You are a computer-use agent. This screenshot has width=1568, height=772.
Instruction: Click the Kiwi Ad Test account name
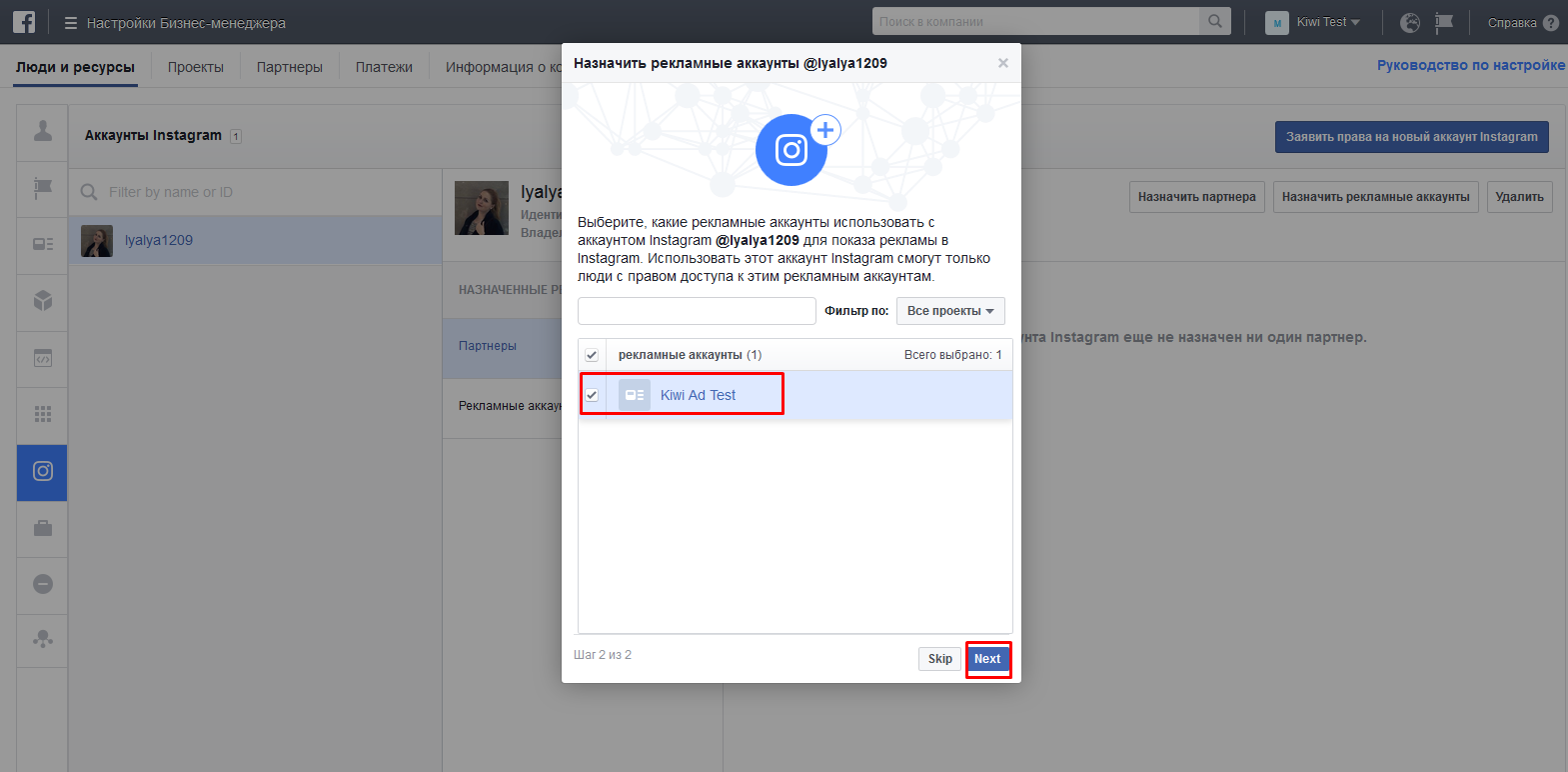click(x=698, y=395)
